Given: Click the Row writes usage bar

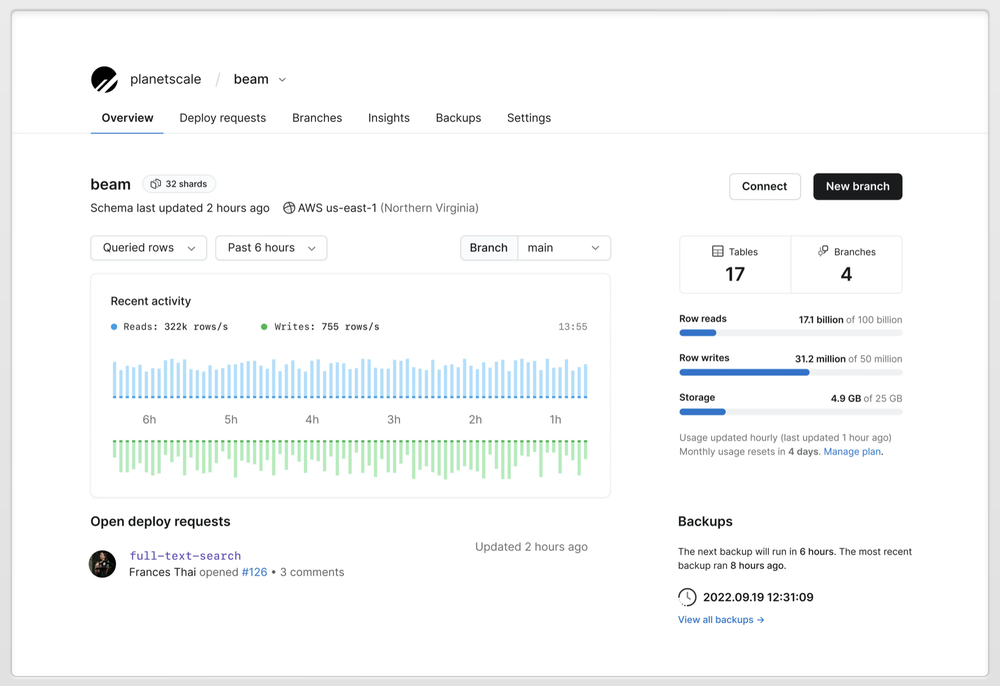Looking at the screenshot, I should (x=790, y=372).
